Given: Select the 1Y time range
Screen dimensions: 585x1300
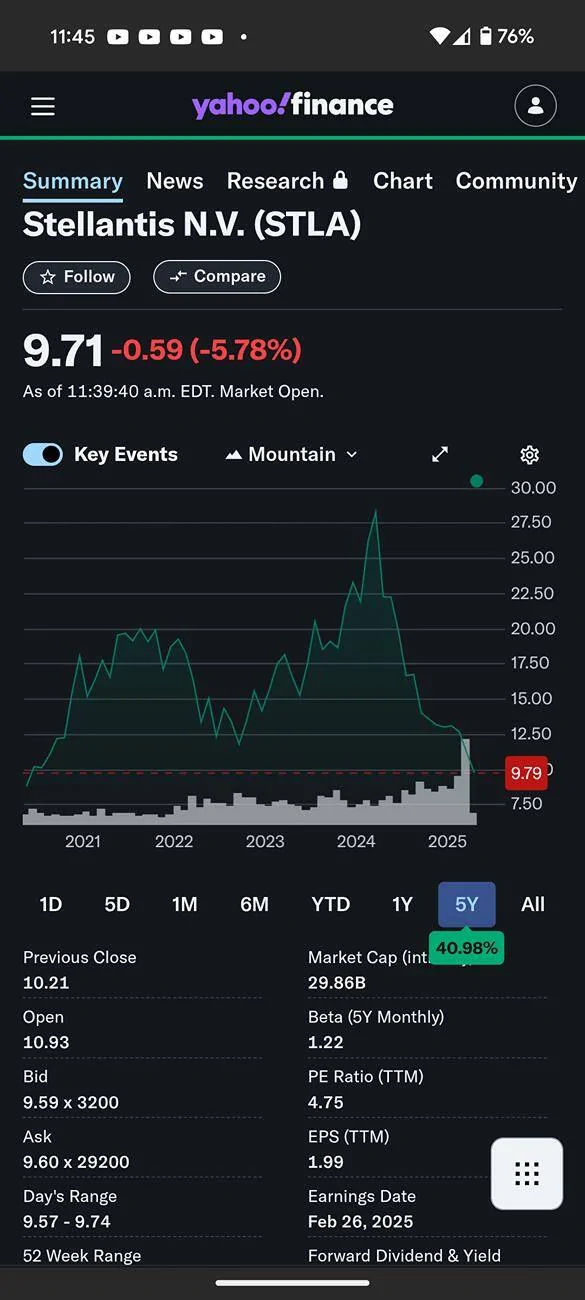Looking at the screenshot, I should coord(402,904).
